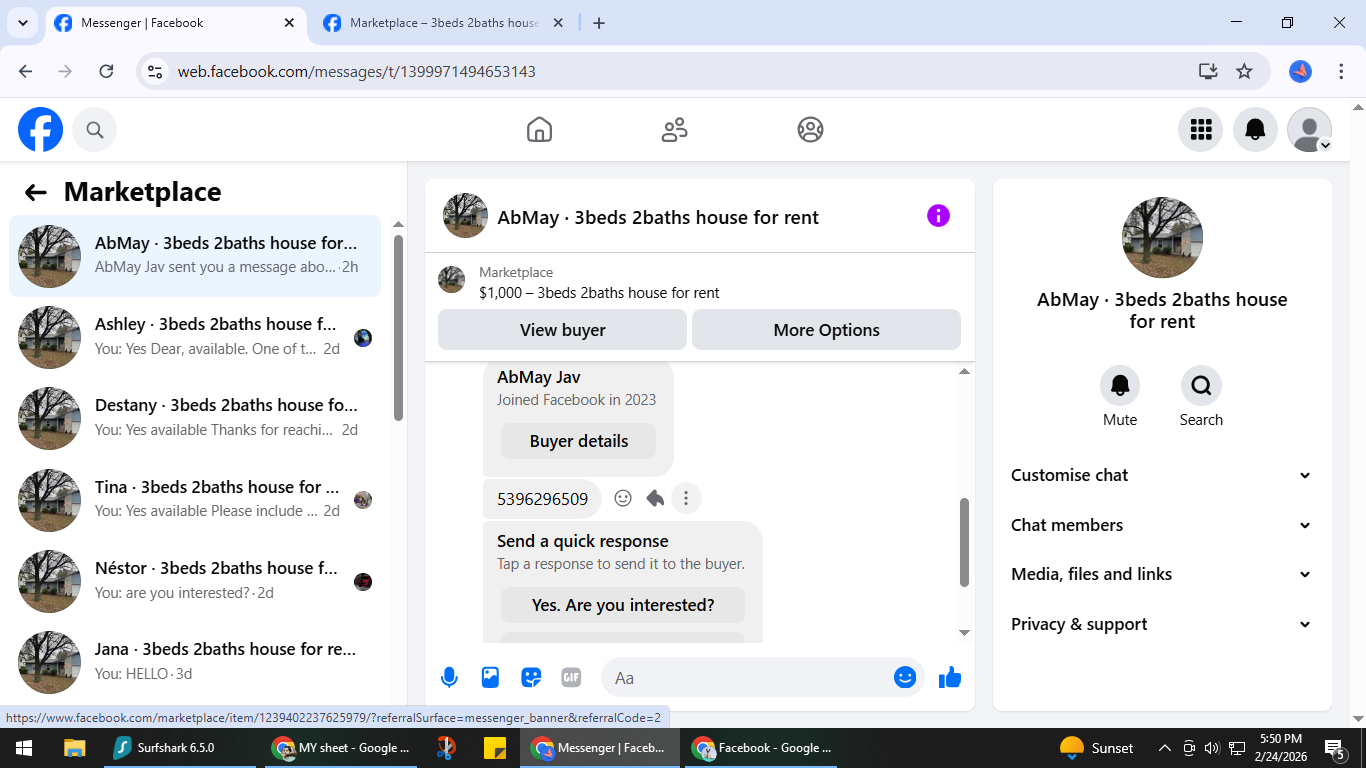
Task: Bookmark this page with the star
Action: pos(1244,71)
